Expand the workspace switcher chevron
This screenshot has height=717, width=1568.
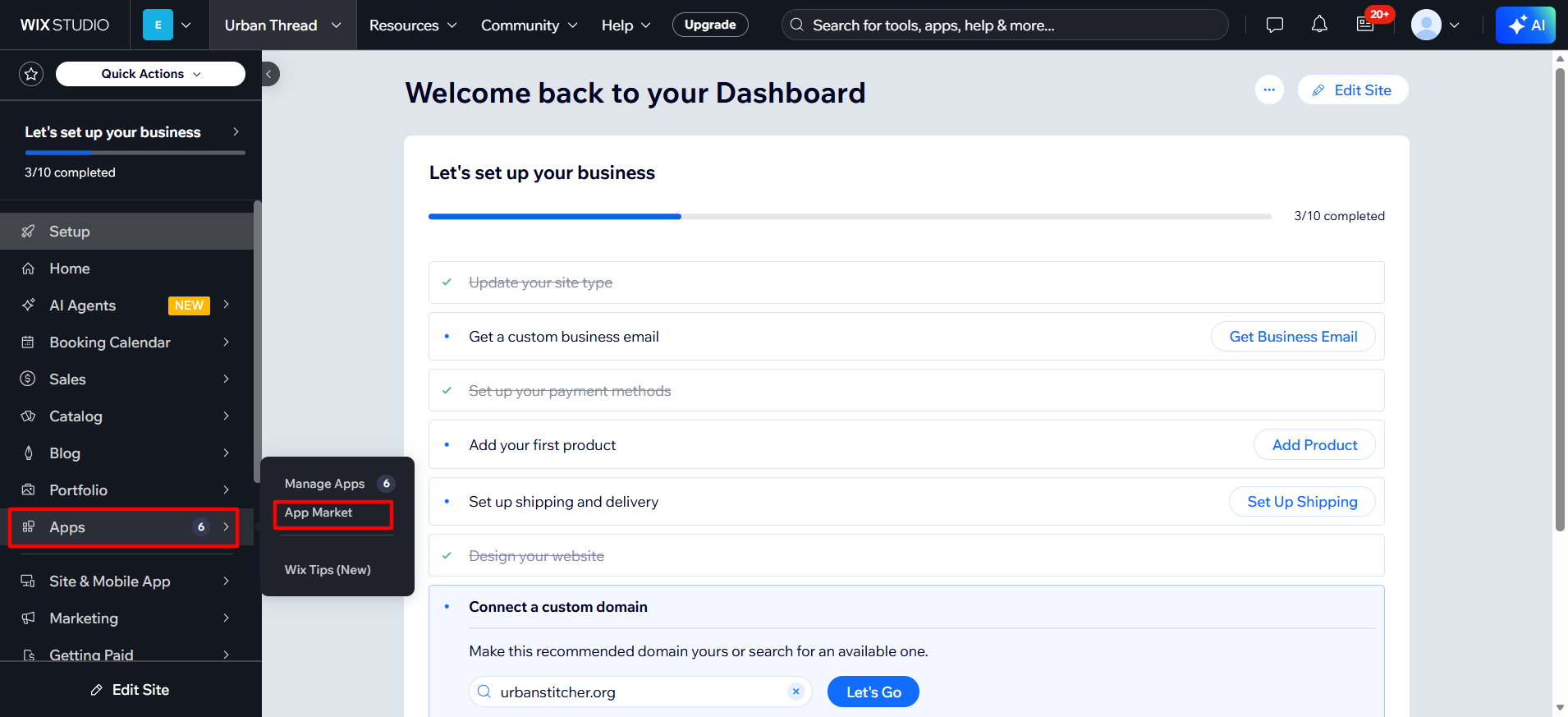[x=186, y=25]
